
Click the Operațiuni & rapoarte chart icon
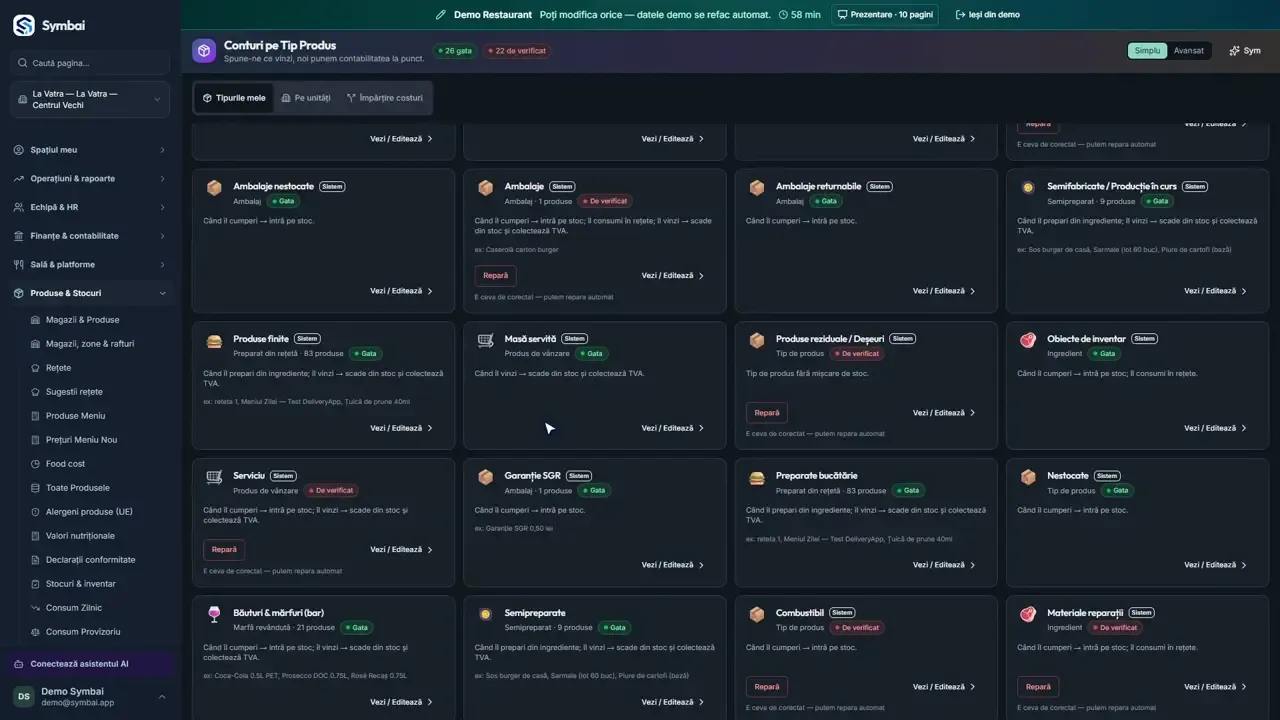[20, 179]
